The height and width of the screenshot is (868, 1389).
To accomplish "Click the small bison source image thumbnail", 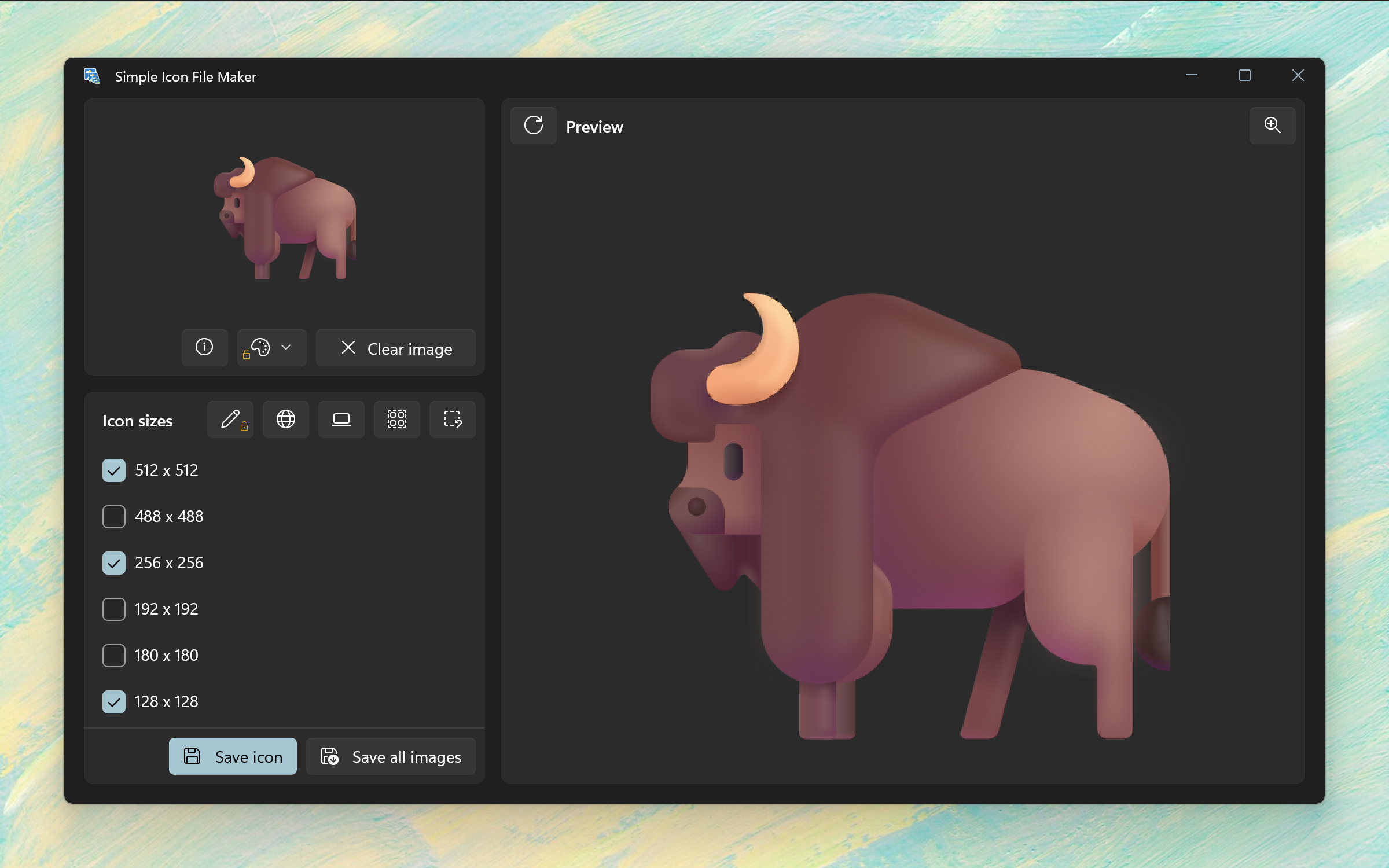I will pyautogui.click(x=286, y=219).
